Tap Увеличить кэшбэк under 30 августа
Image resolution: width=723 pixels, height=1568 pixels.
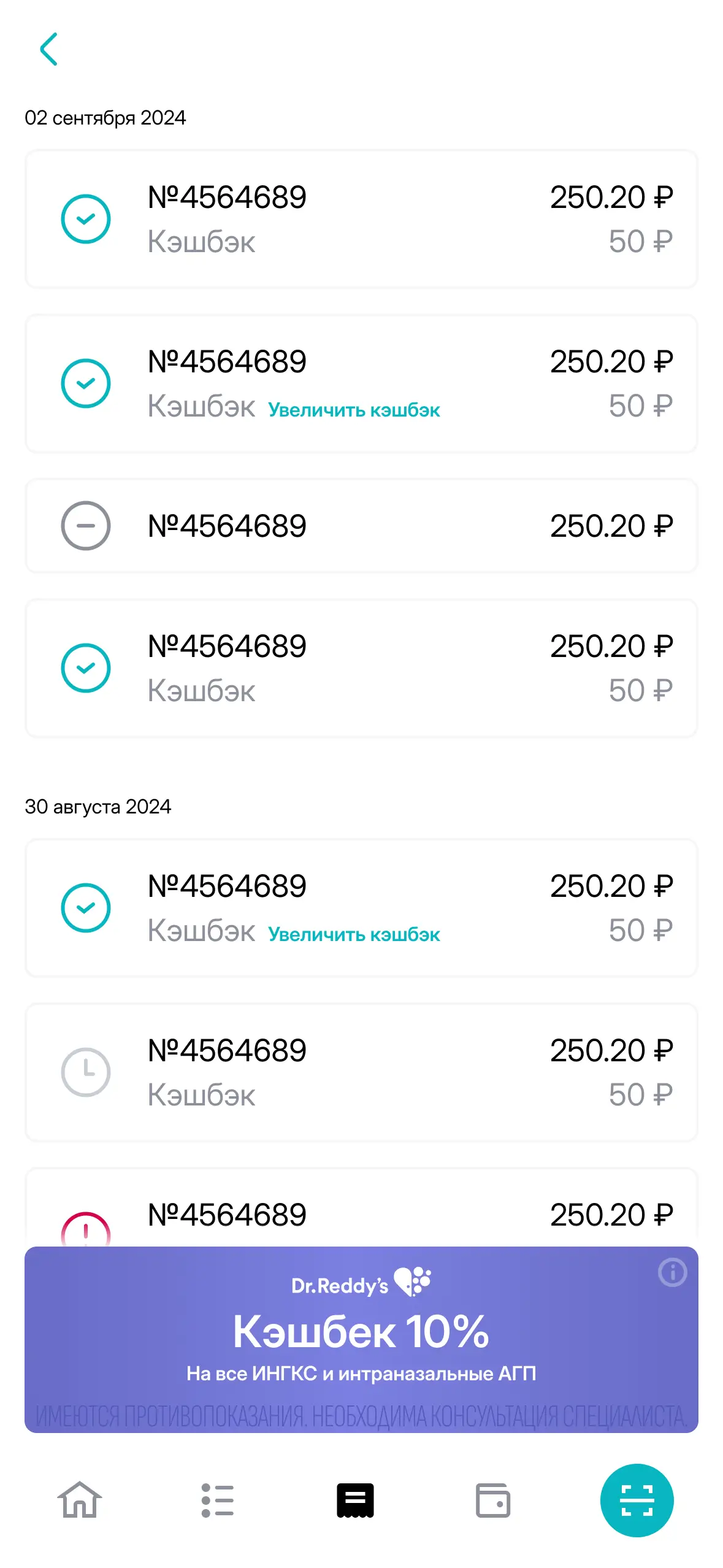354,934
